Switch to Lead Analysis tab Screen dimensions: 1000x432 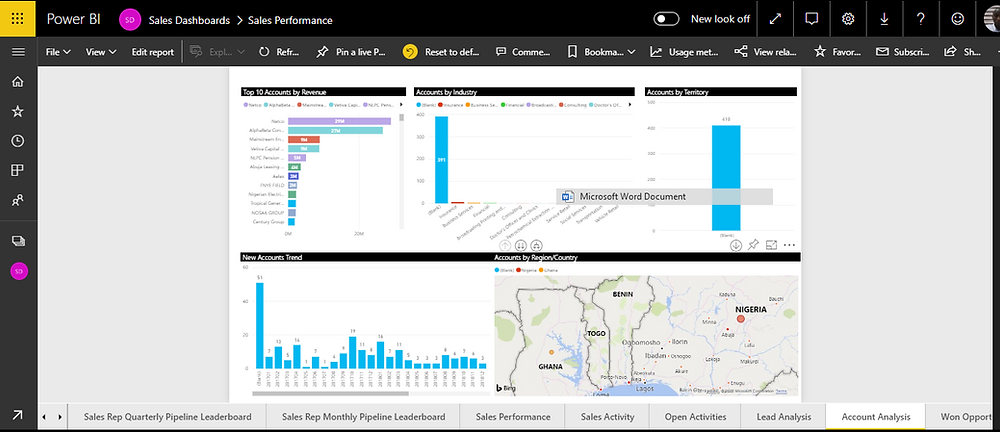pyautogui.click(x=783, y=417)
